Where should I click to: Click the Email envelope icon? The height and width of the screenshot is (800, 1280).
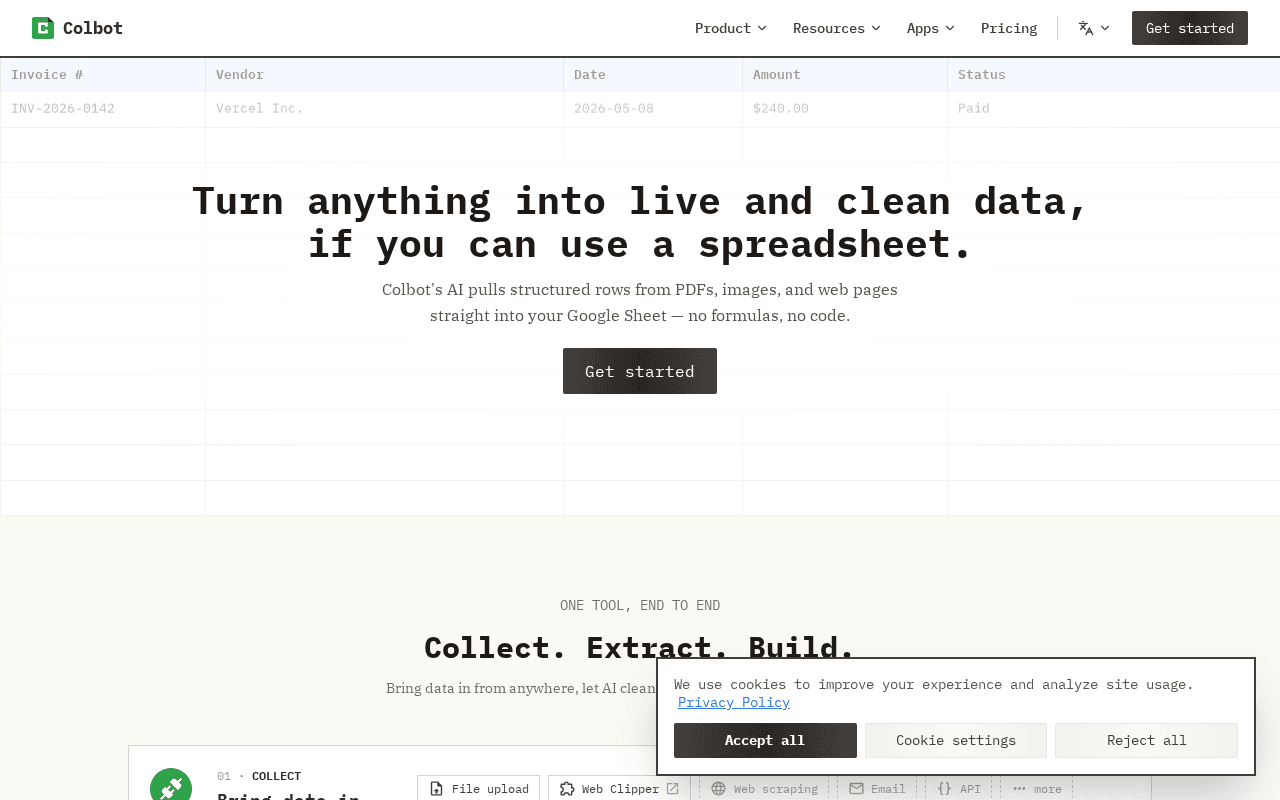pyautogui.click(x=856, y=789)
